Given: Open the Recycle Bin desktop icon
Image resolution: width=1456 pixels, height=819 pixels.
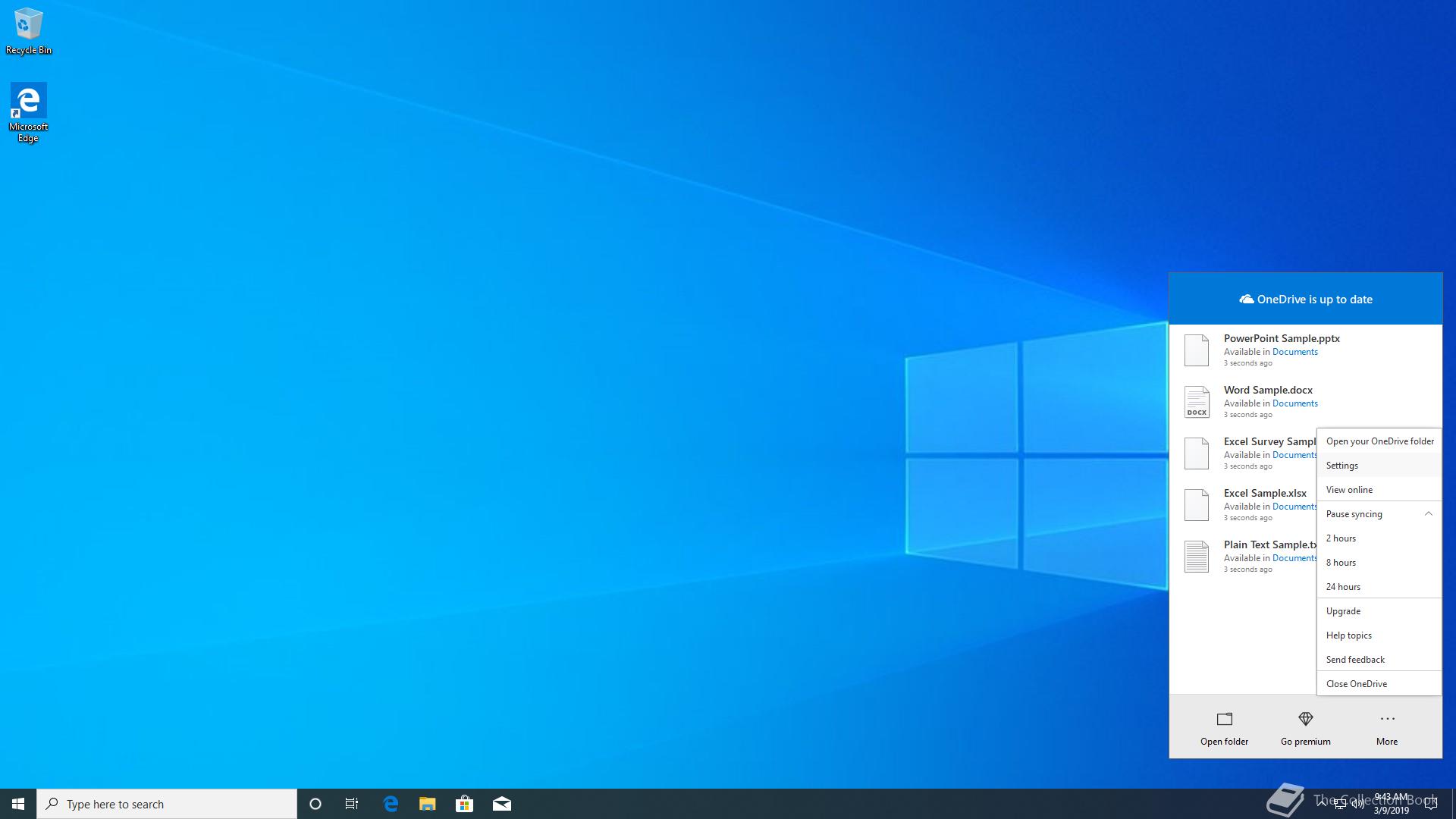Looking at the screenshot, I should click(28, 32).
